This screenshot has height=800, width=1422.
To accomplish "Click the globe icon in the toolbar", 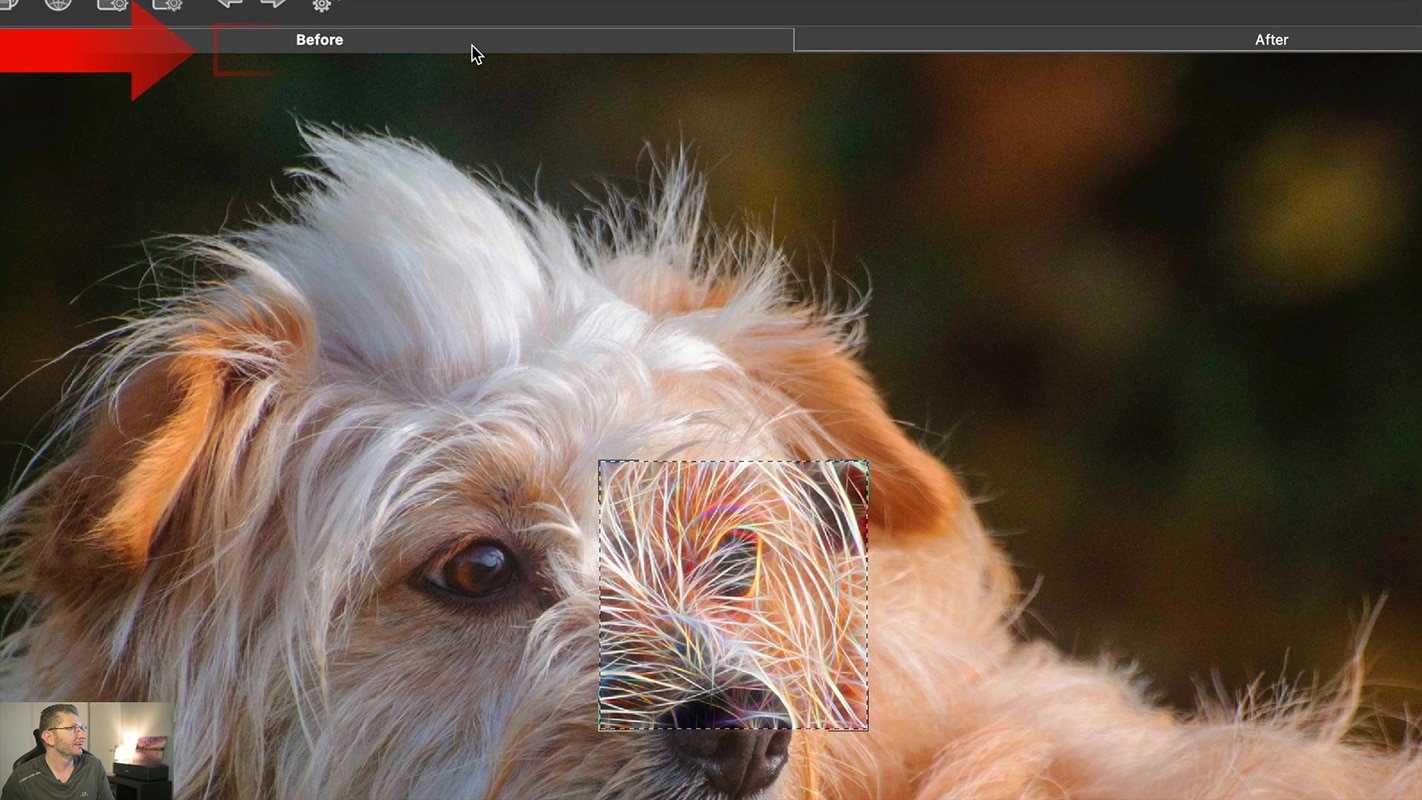I will [x=58, y=4].
